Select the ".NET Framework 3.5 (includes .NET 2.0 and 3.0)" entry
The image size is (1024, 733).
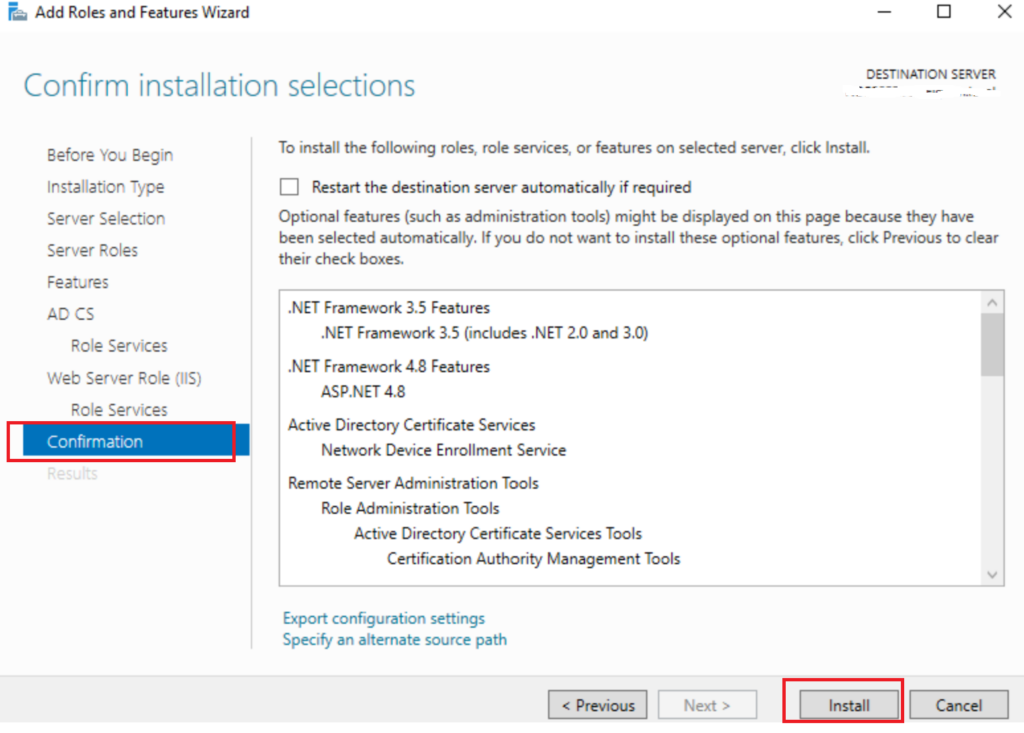[x=485, y=333]
